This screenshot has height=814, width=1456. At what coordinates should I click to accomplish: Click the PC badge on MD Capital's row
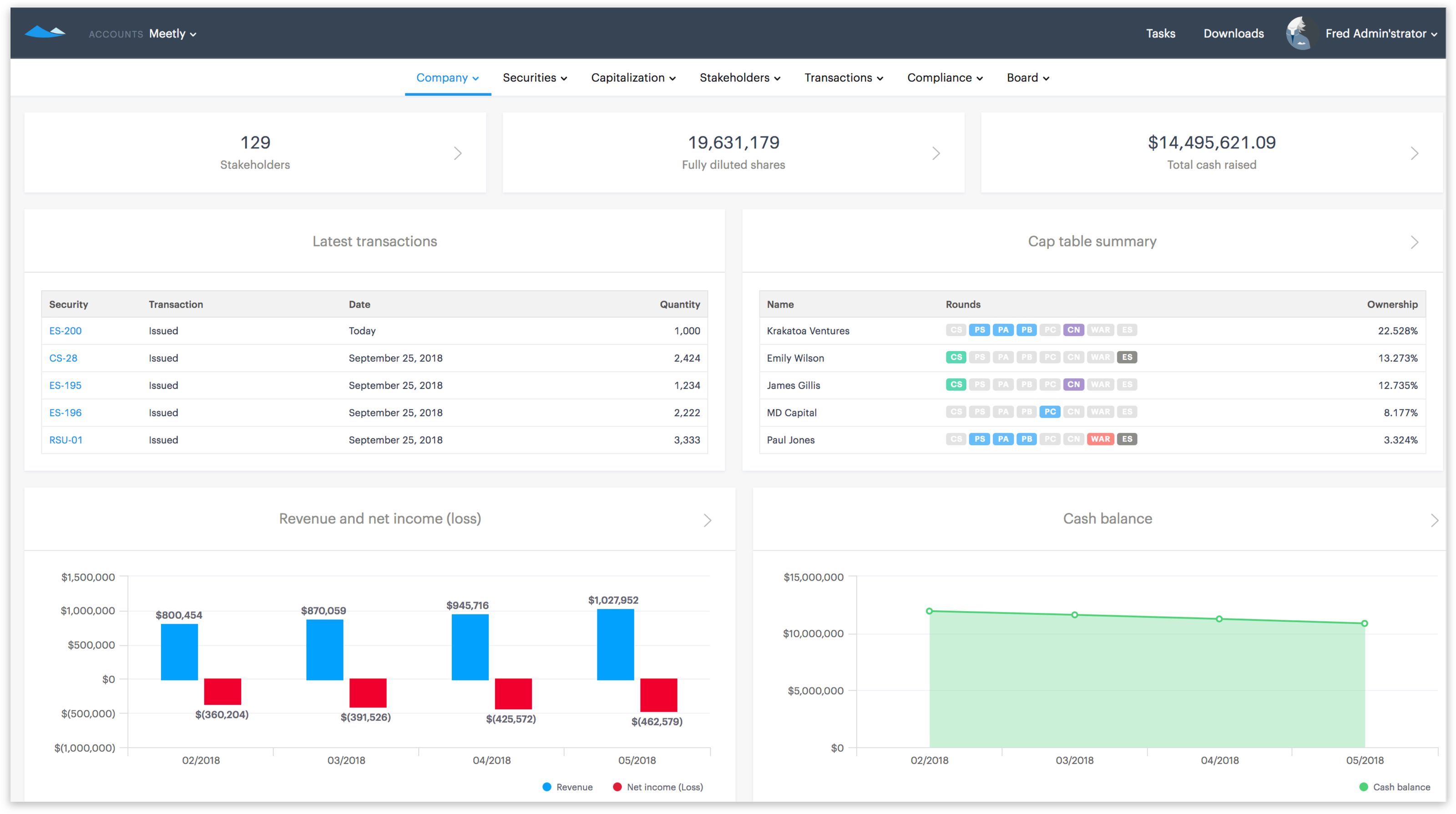(x=1050, y=412)
